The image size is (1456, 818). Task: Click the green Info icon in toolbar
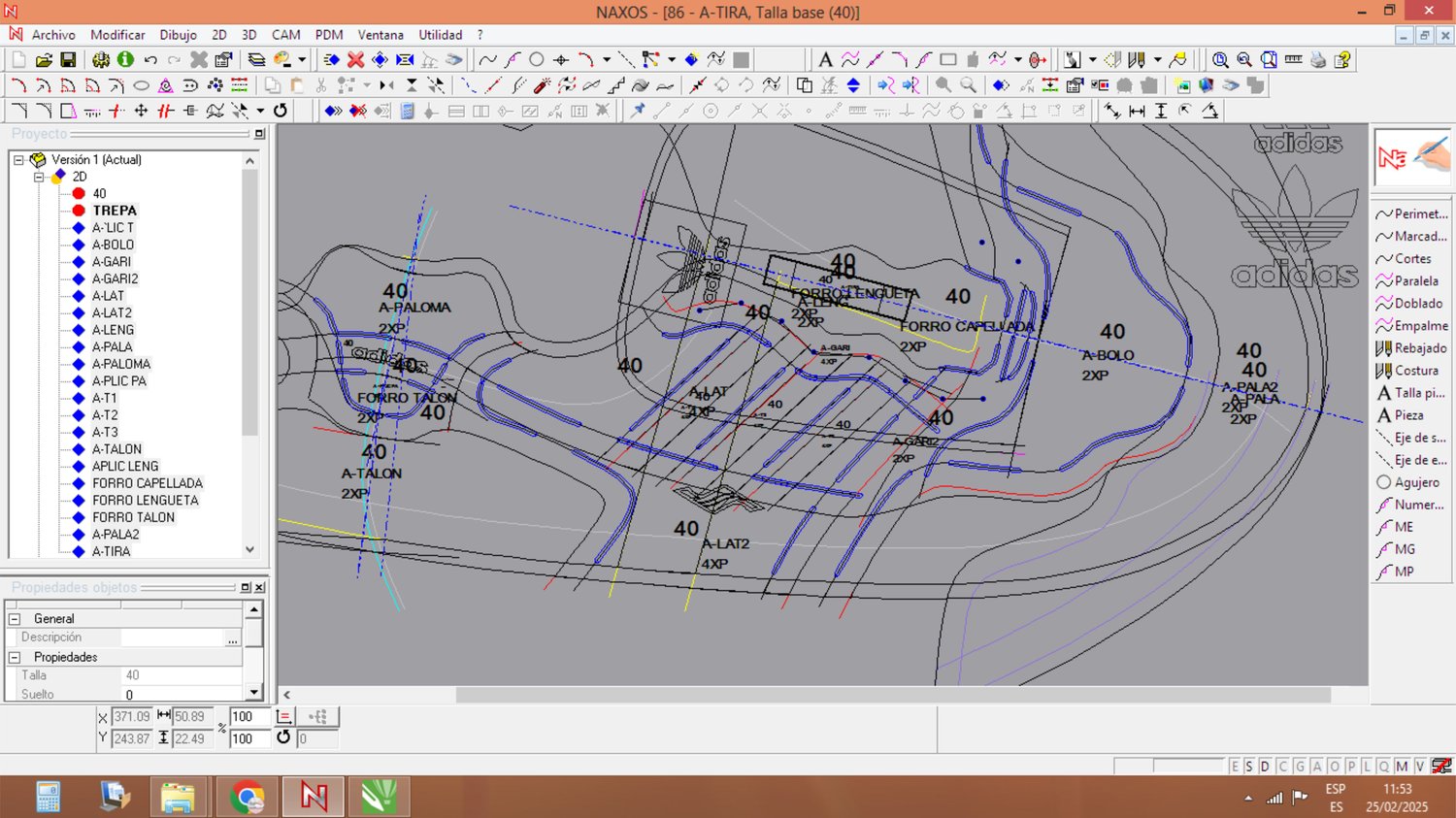[125, 60]
